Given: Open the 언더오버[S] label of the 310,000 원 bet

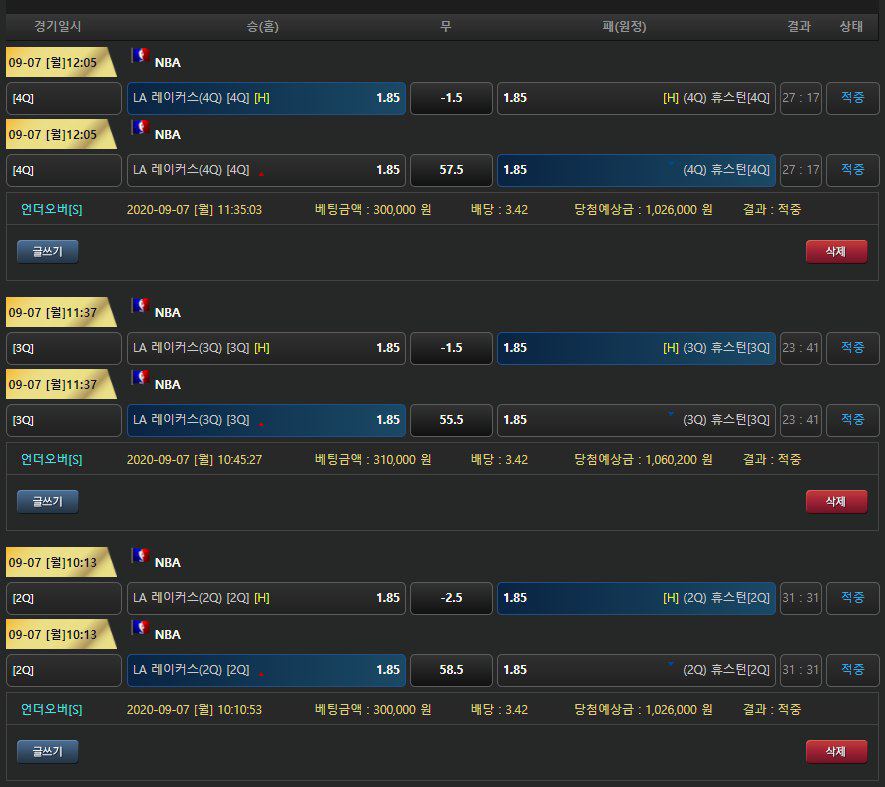Looking at the screenshot, I should pos(52,460).
